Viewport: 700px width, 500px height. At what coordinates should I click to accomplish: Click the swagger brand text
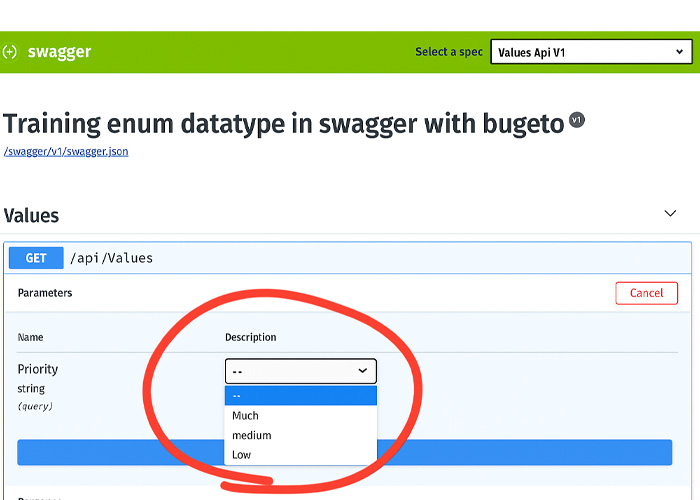59,52
